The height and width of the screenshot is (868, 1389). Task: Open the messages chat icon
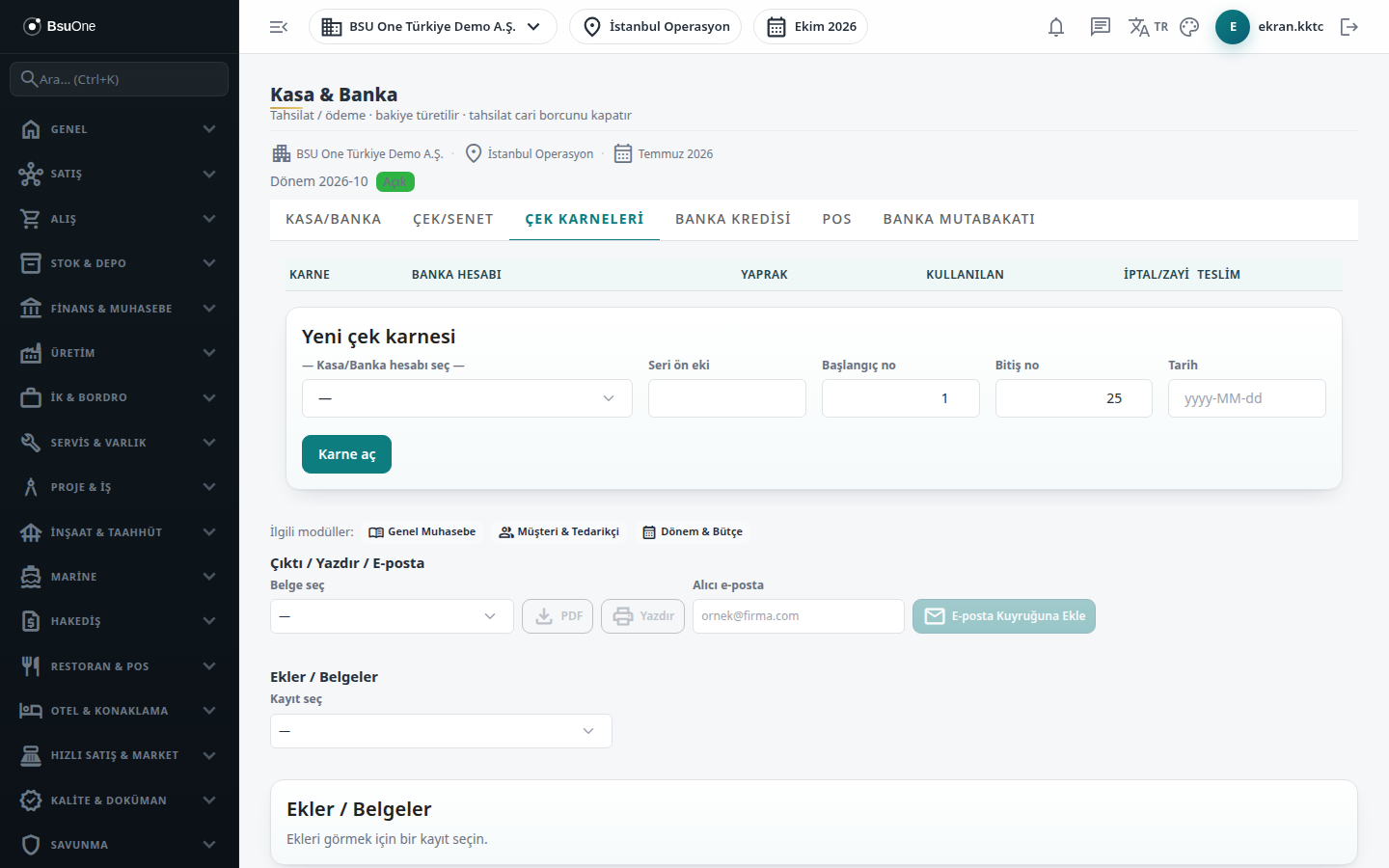[1101, 27]
